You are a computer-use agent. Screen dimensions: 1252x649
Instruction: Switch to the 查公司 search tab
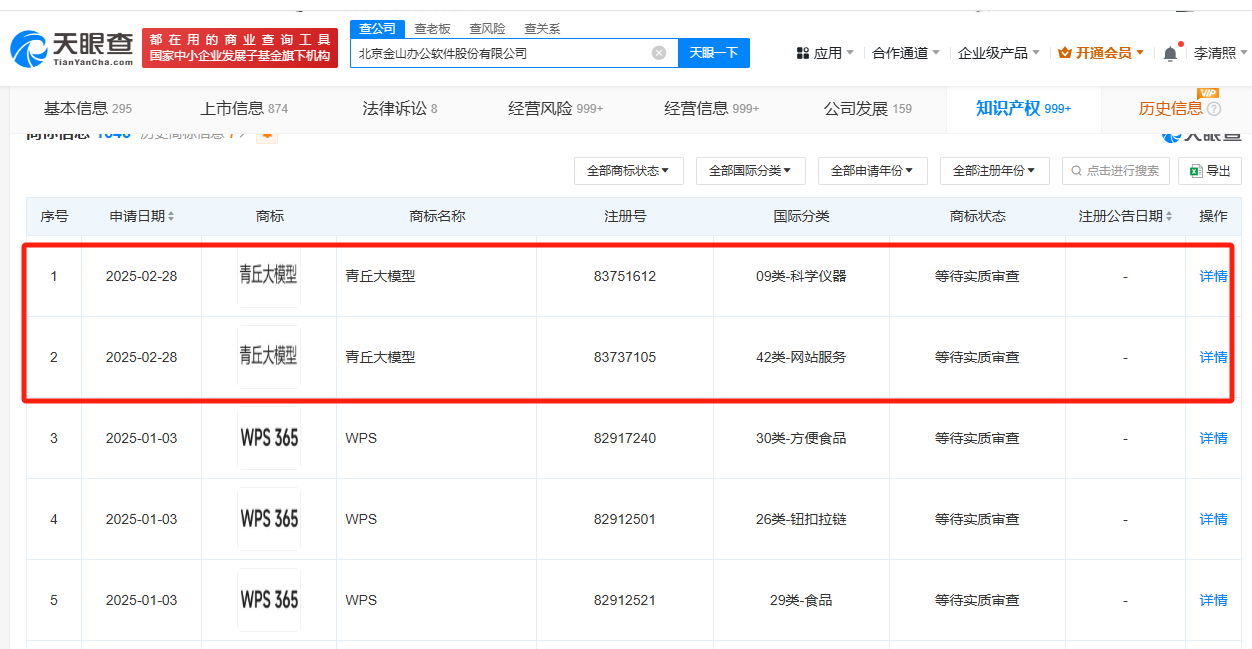click(x=378, y=28)
